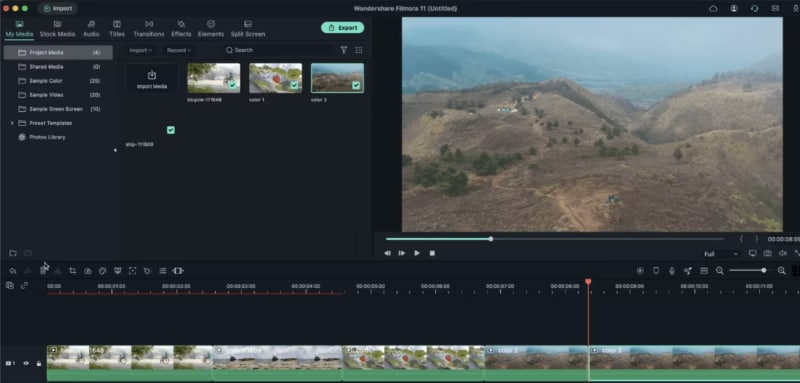Click the voiceover microphone icon
The width and height of the screenshot is (800, 383).
coord(672,271)
